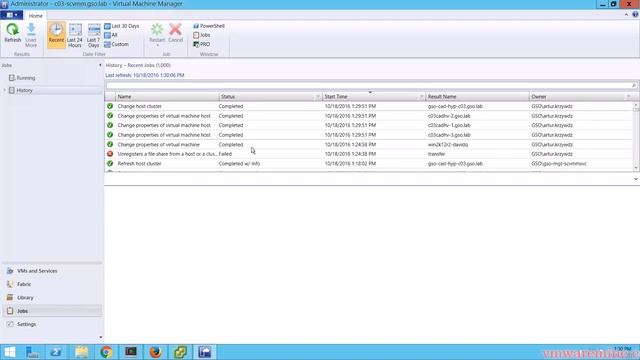Open the application file menu button
Screen dimensions: 640x360
click(12, 15)
